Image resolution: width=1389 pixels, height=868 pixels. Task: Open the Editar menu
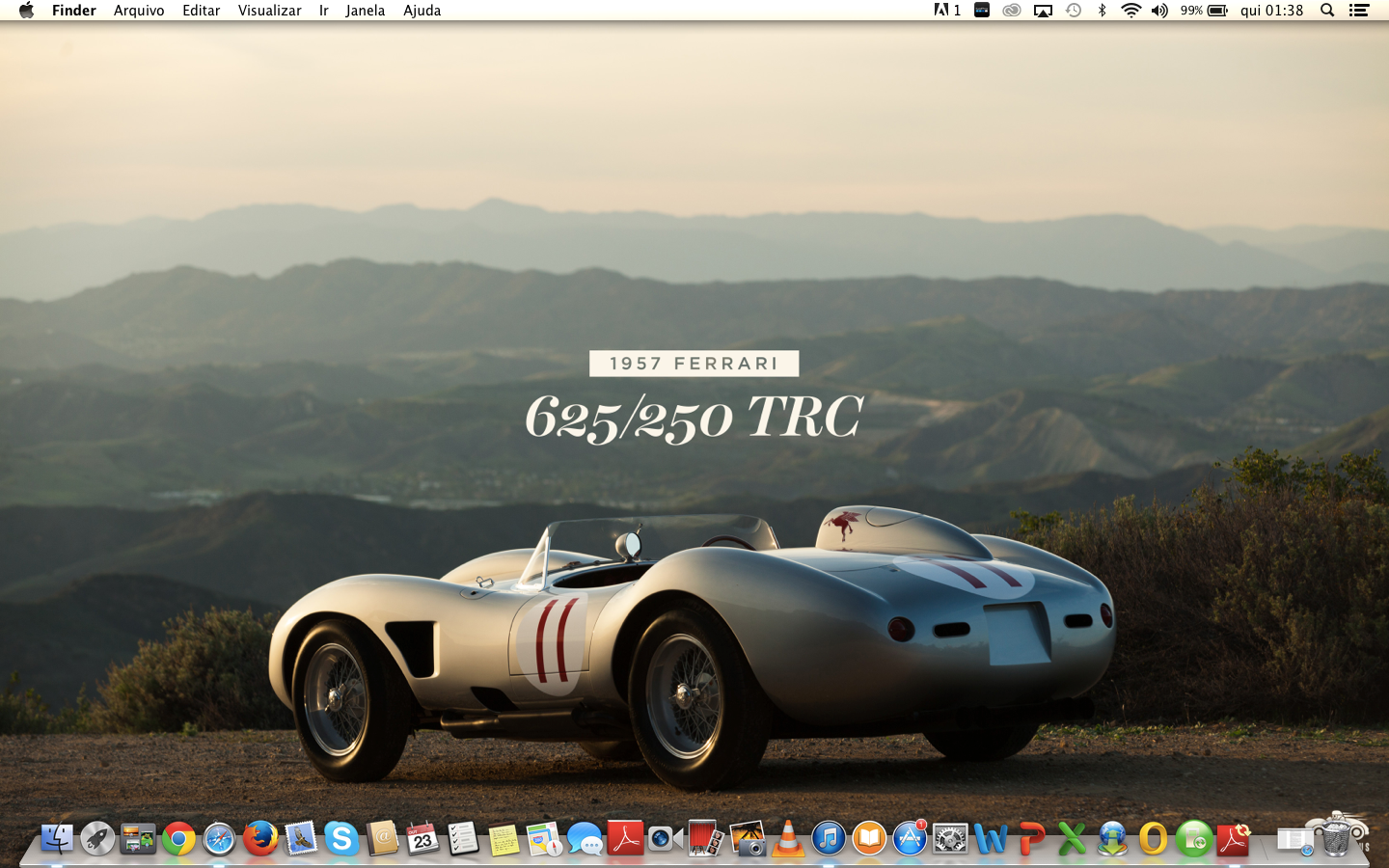click(201, 10)
